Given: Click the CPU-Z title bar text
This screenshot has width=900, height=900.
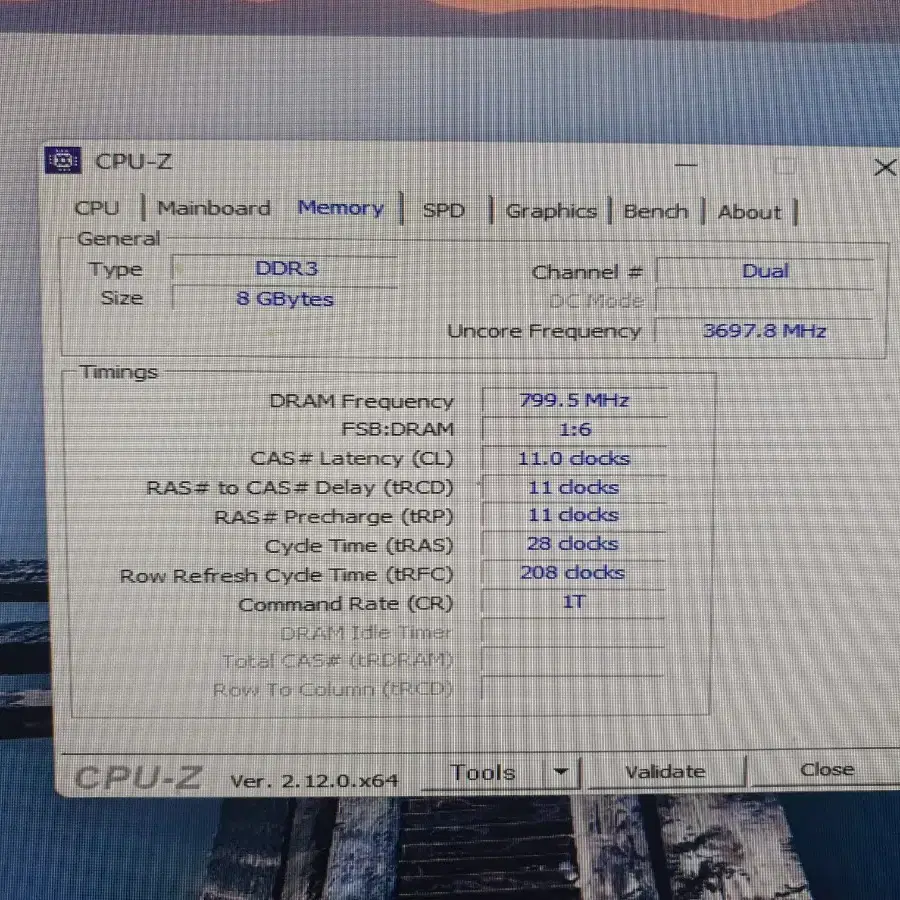Looking at the screenshot, I should pos(133,162).
